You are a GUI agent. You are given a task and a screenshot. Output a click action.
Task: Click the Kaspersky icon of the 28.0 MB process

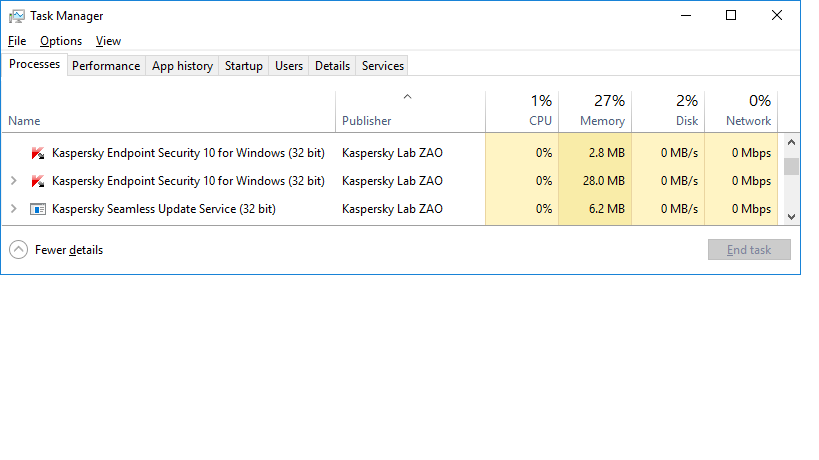pos(38,181)
